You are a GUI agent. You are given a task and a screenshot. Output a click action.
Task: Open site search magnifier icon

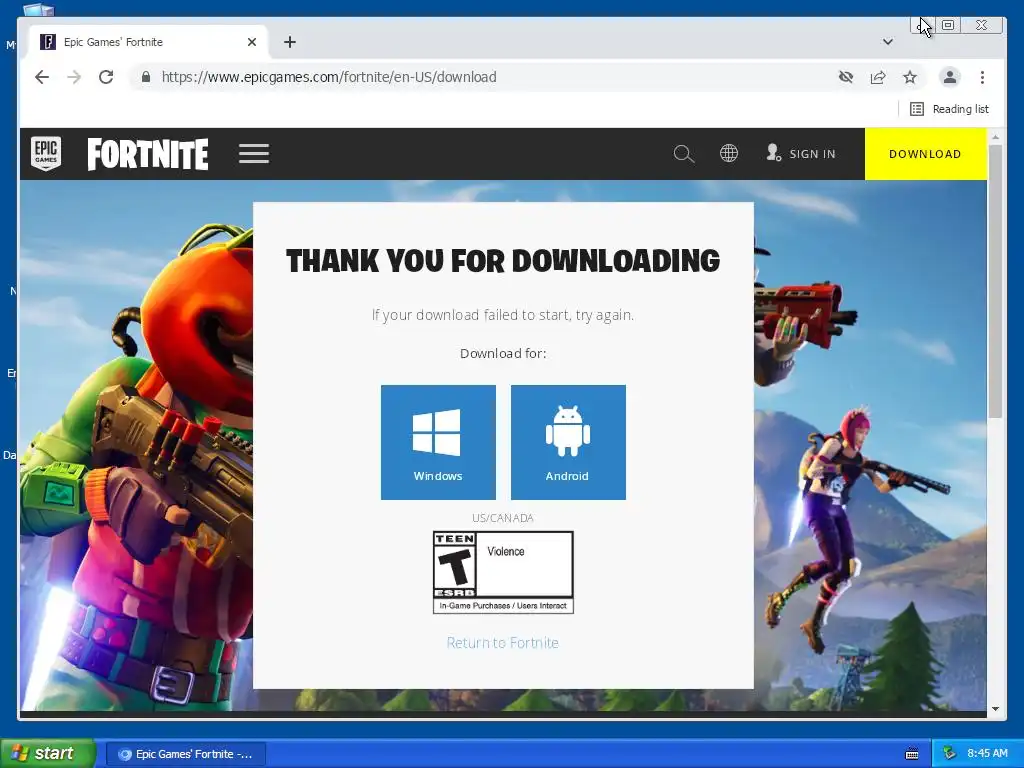tap(683, 154)
